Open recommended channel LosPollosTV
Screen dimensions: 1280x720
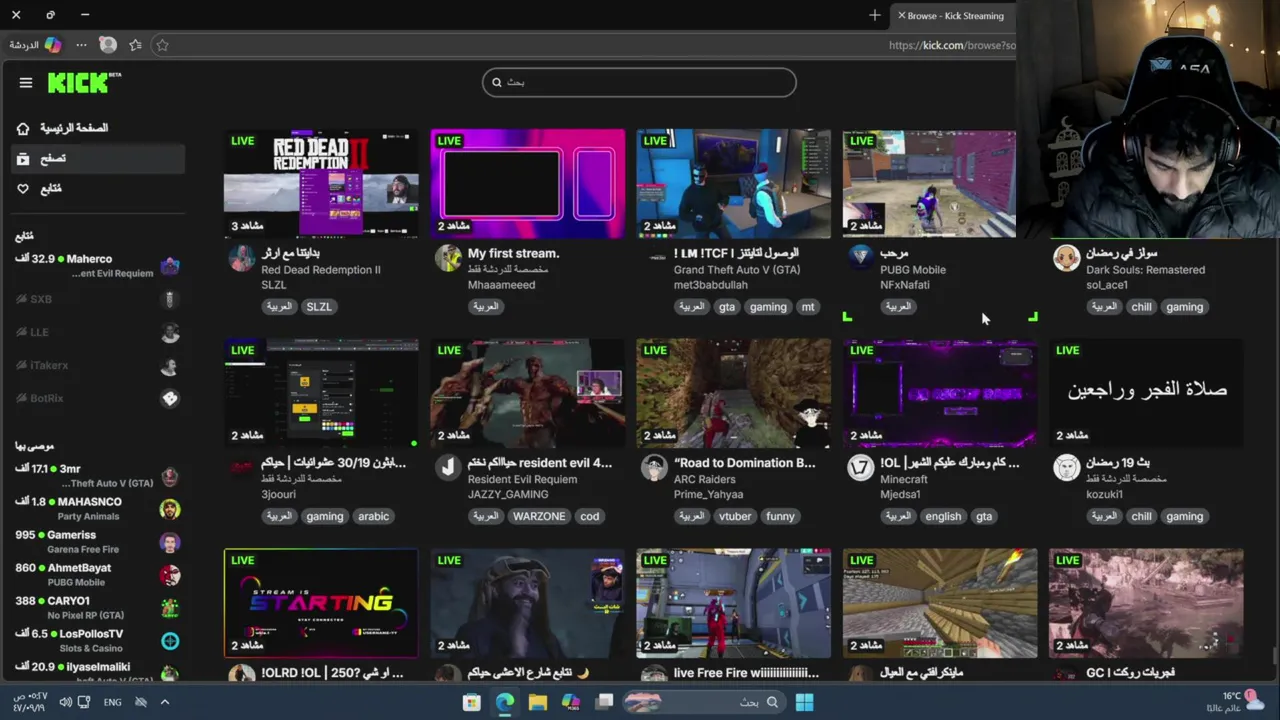point(97,640)
